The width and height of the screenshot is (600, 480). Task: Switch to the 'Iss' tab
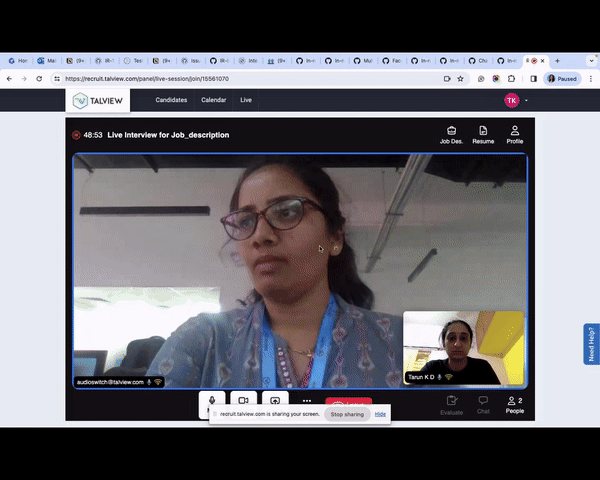[190, 61]
